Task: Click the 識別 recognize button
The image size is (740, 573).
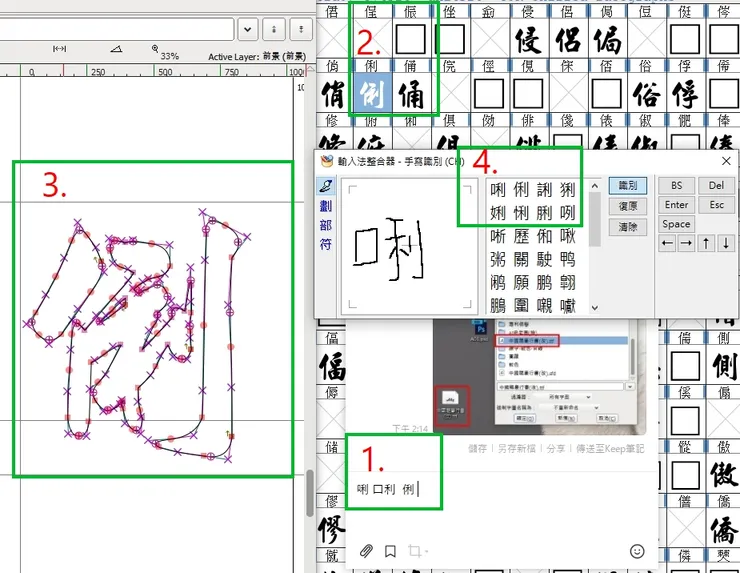Action: click(628, 185)
